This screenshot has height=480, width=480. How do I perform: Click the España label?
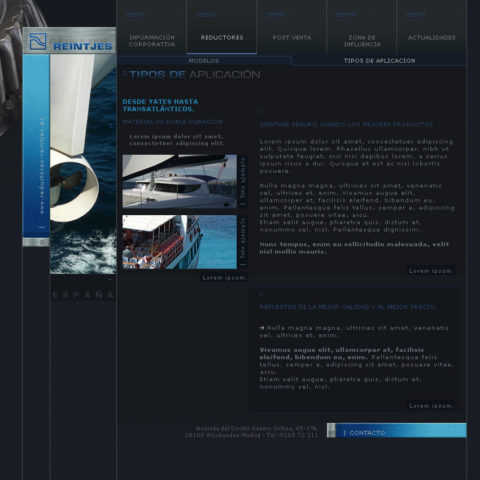click(x=83, y=295)
